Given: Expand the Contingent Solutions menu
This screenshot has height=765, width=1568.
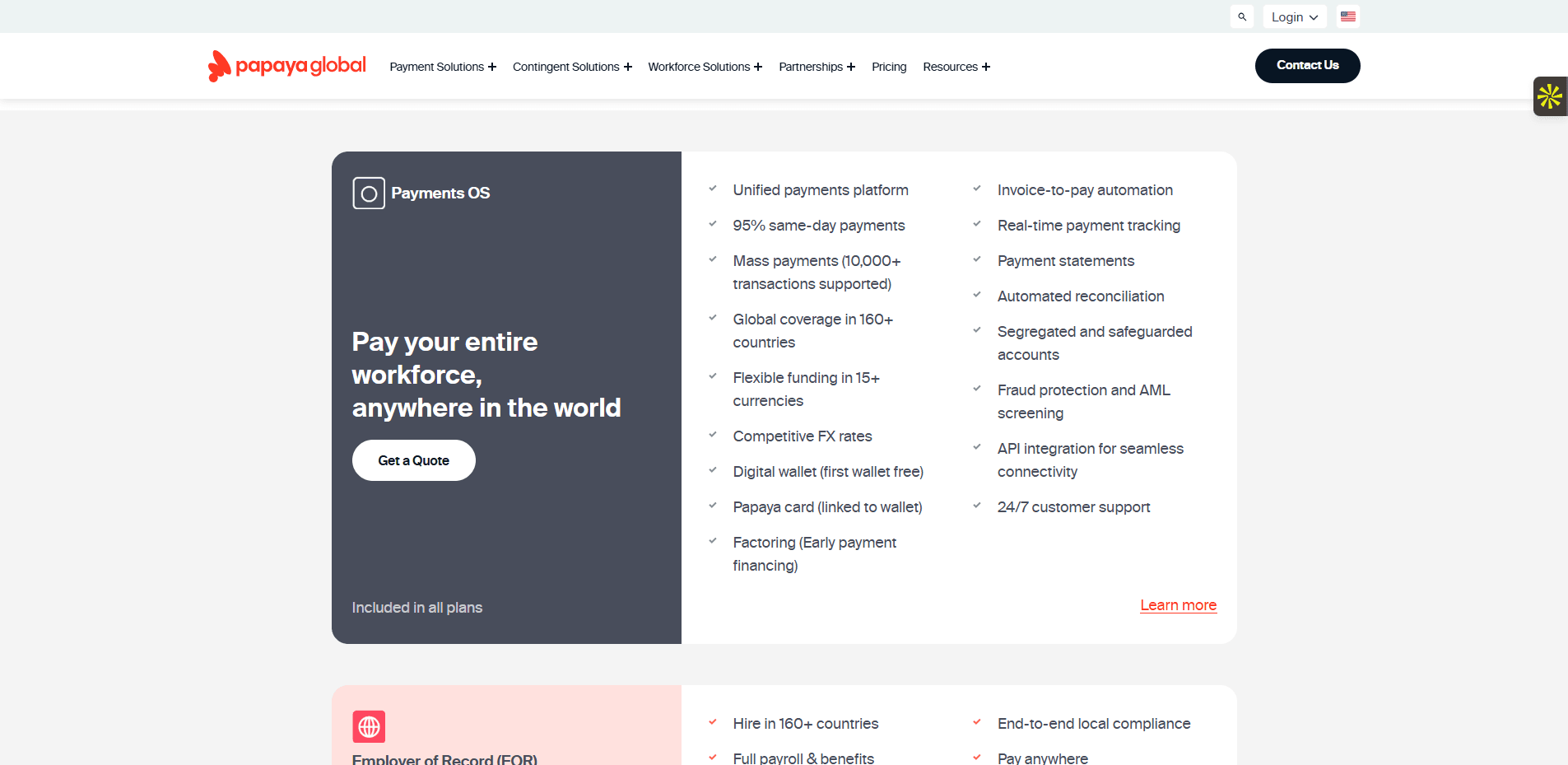Looking at the screenshot, I should click(x=572, y=67).
